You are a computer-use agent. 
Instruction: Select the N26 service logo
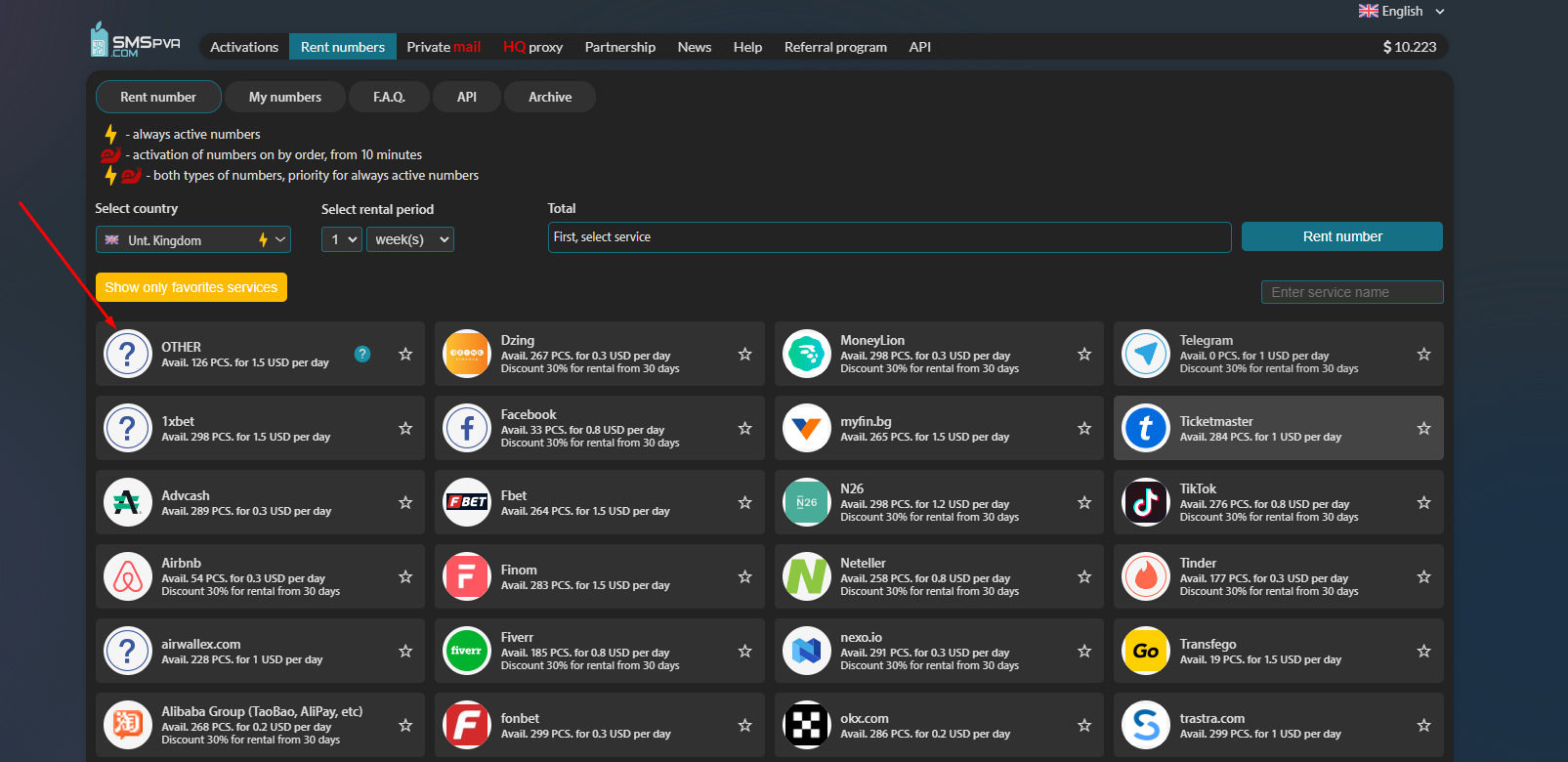pos(807,502)
